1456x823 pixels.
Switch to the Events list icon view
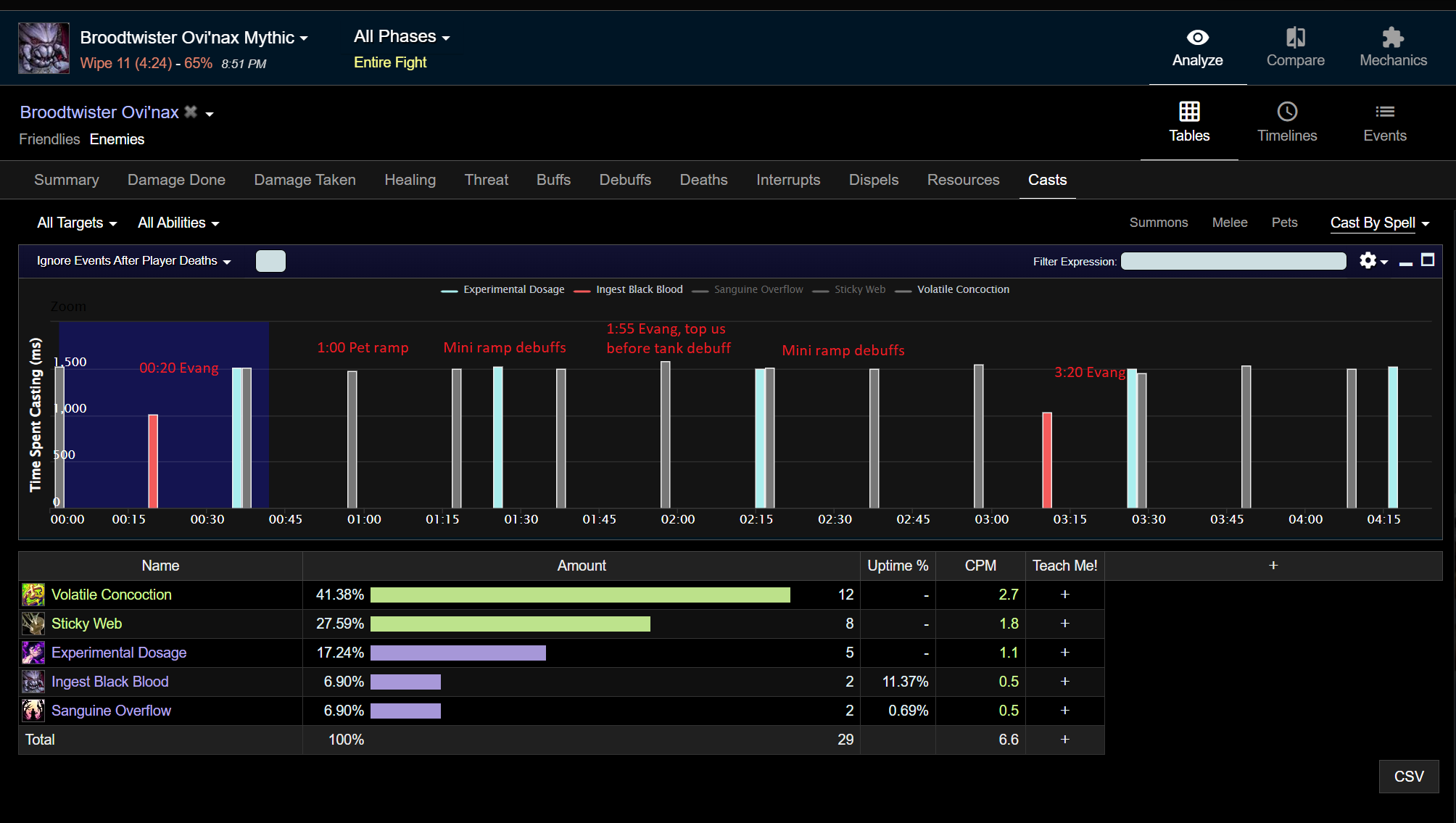pos(1384,112)
